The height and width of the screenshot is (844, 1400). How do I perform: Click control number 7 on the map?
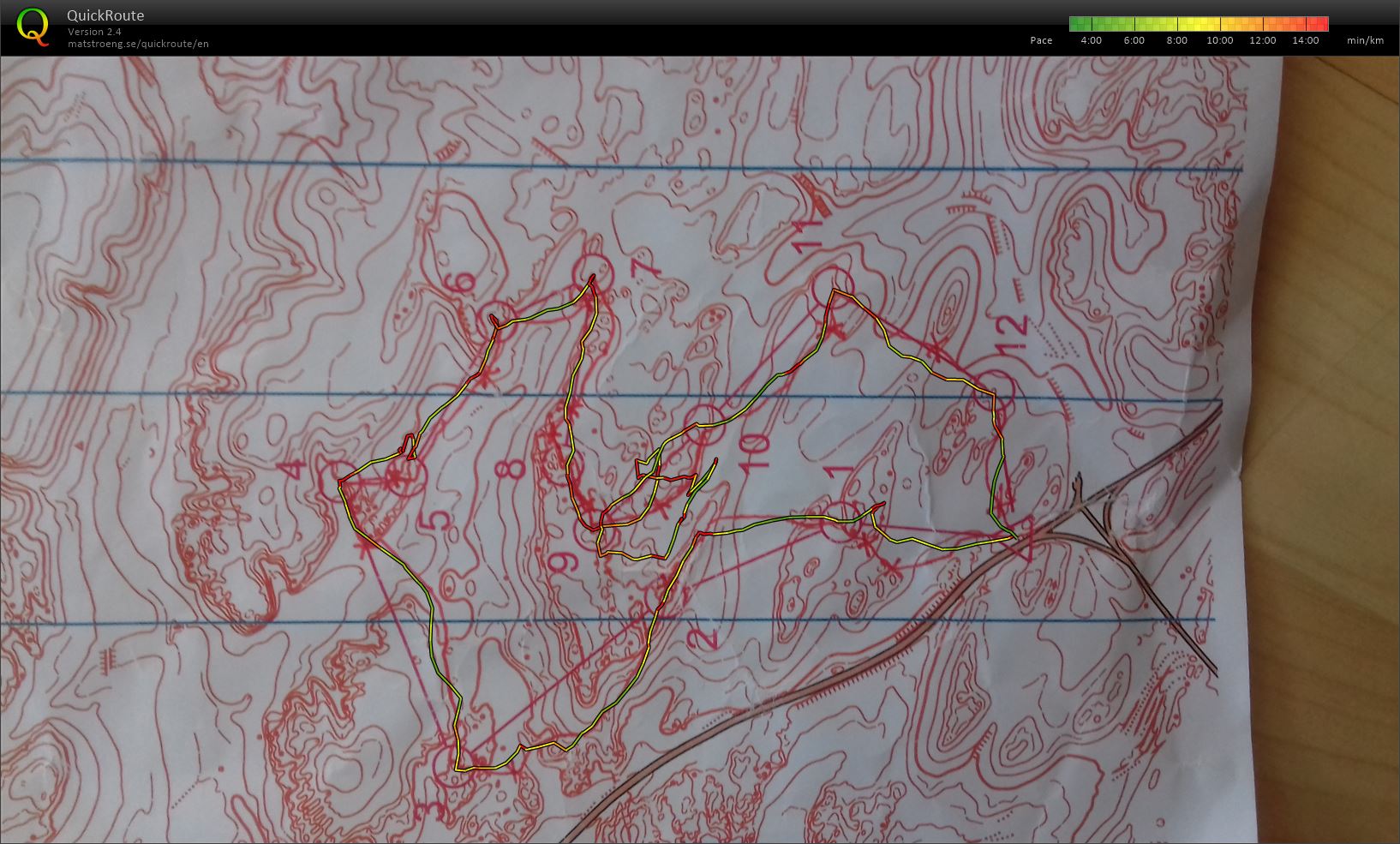[x=648, y=269]
